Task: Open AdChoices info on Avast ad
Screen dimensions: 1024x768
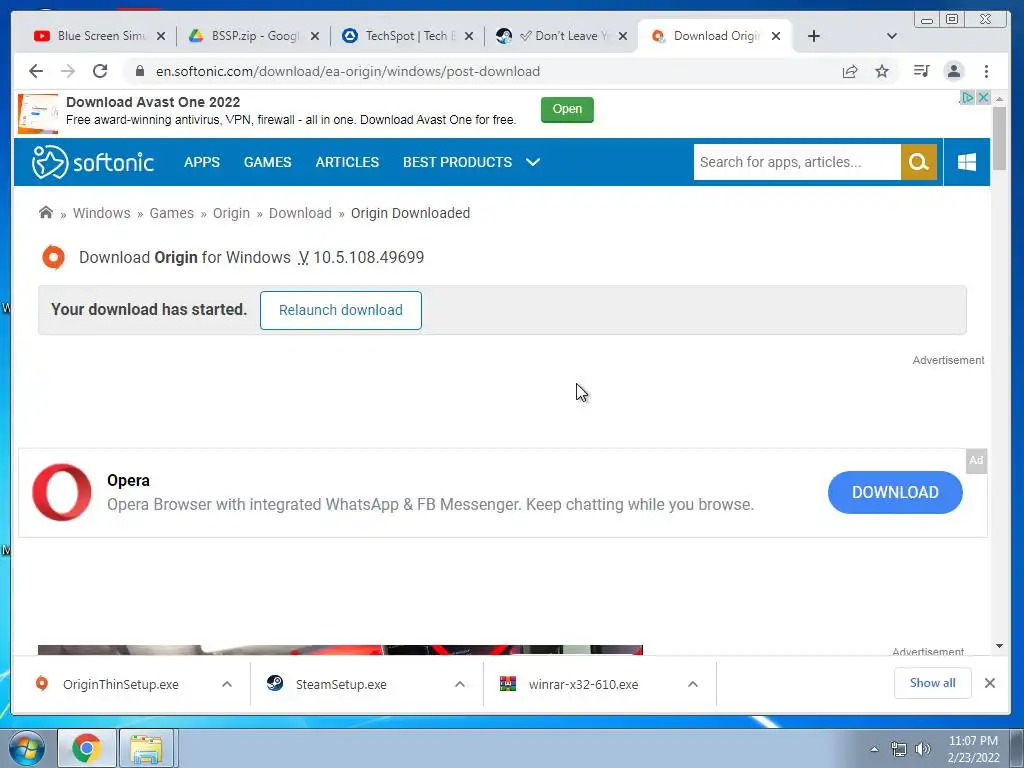Action: click(x=967, y=97)
